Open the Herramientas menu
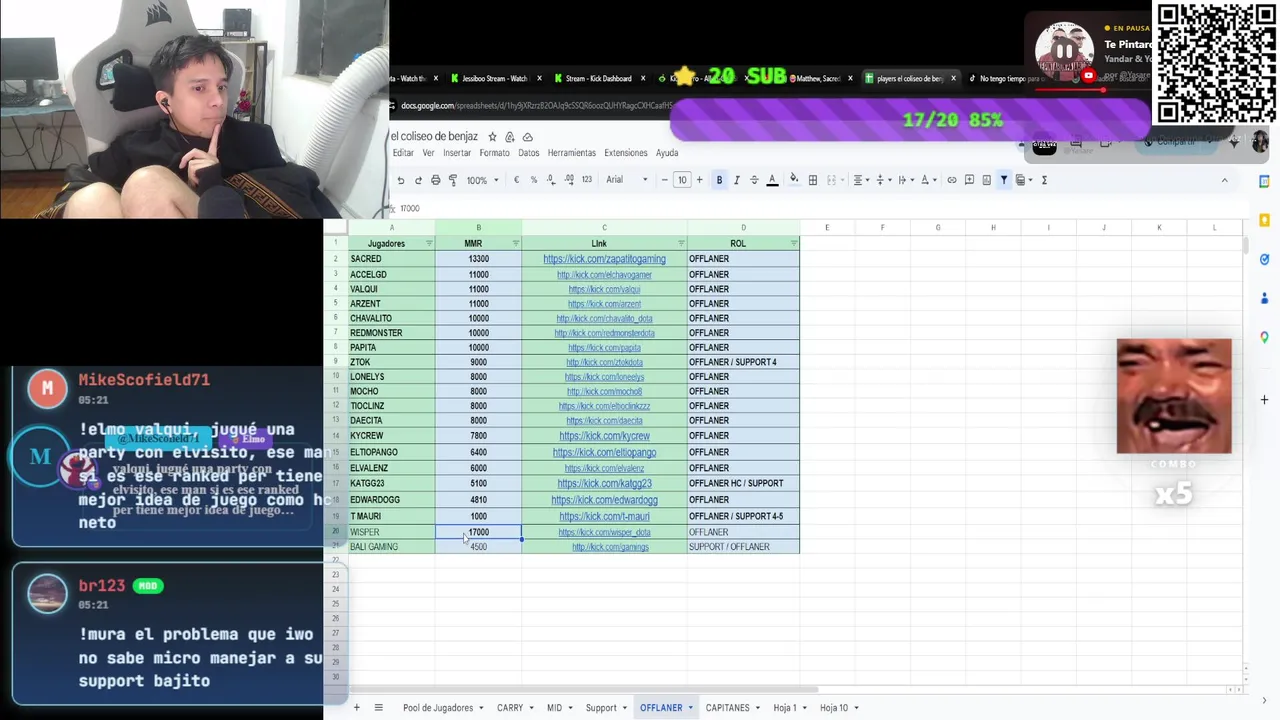Screen dimensions: 1280x720 (x=572, y=153)
